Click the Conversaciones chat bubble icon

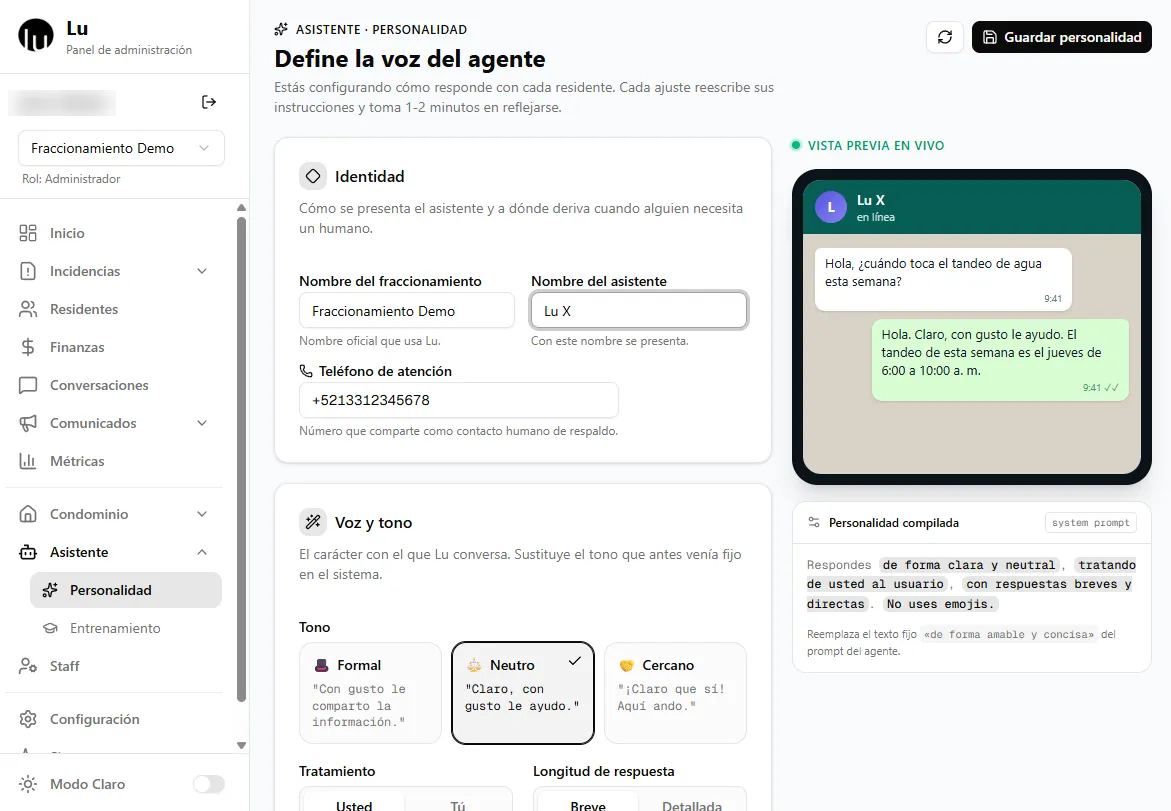click(x=28, y=385)
